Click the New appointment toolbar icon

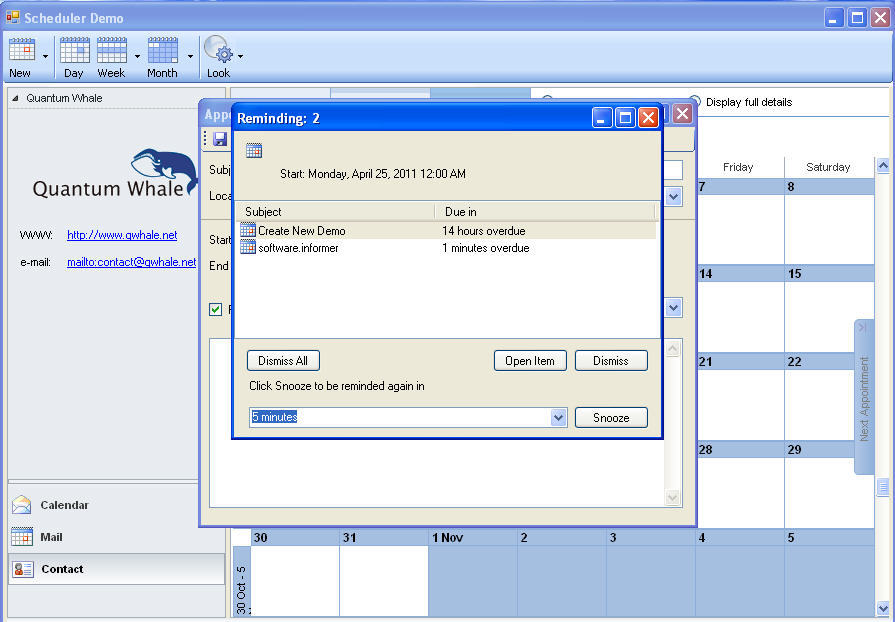pyautogui.click(x=22, y=51)
